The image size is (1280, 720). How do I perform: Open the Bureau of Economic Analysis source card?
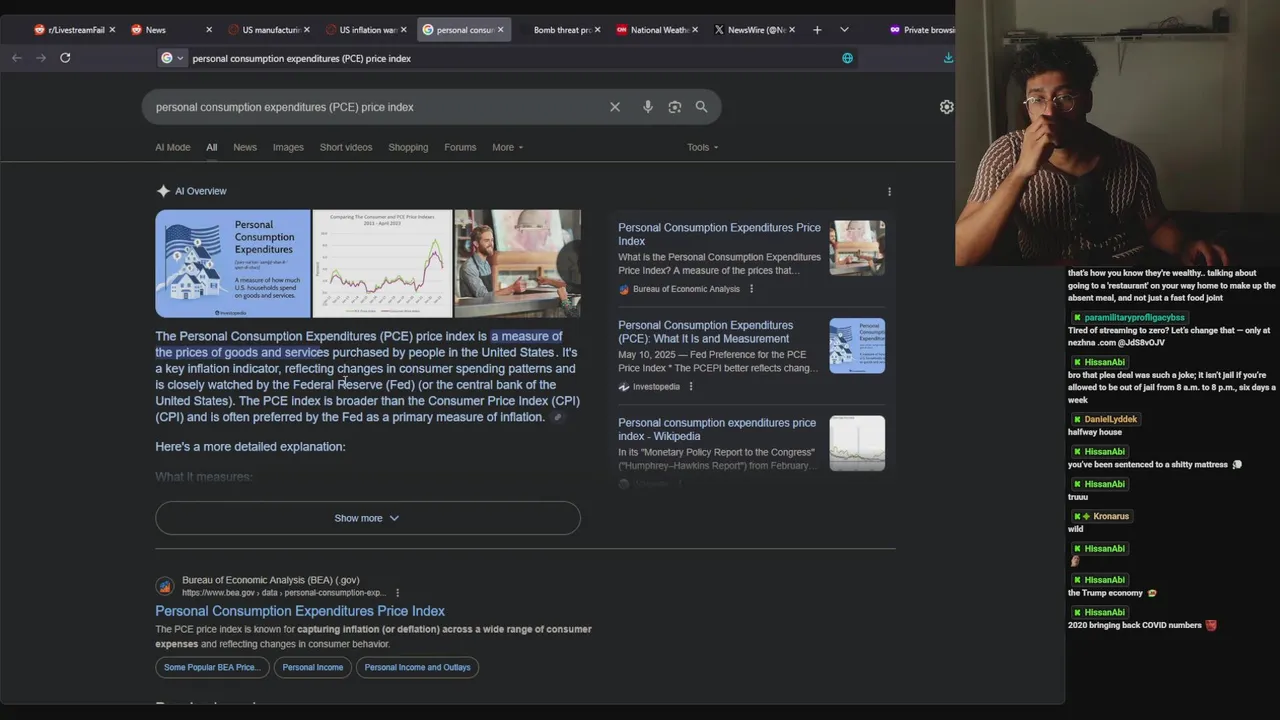pyautogui.click(x=751, y=257)
